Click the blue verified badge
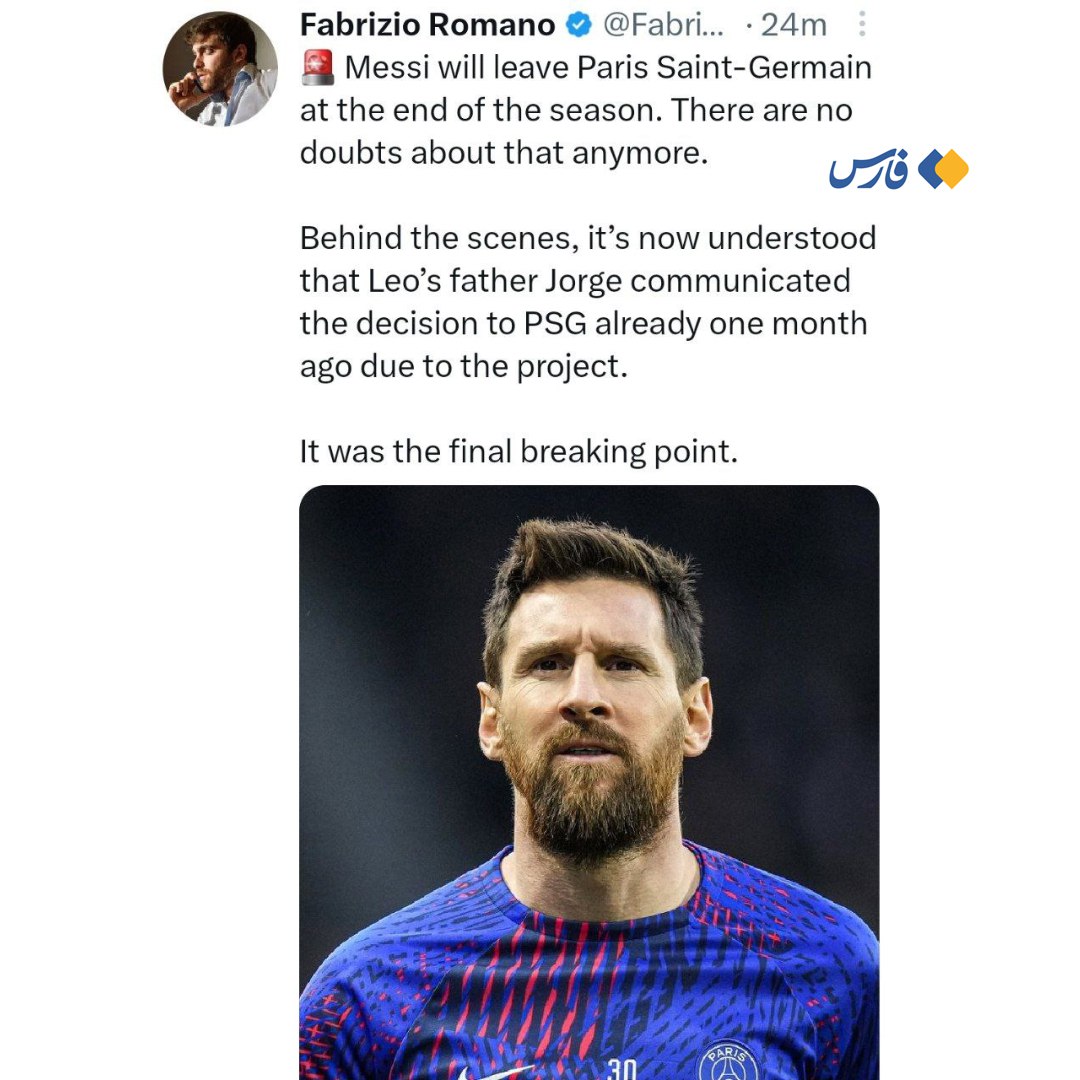 (579, 25)
